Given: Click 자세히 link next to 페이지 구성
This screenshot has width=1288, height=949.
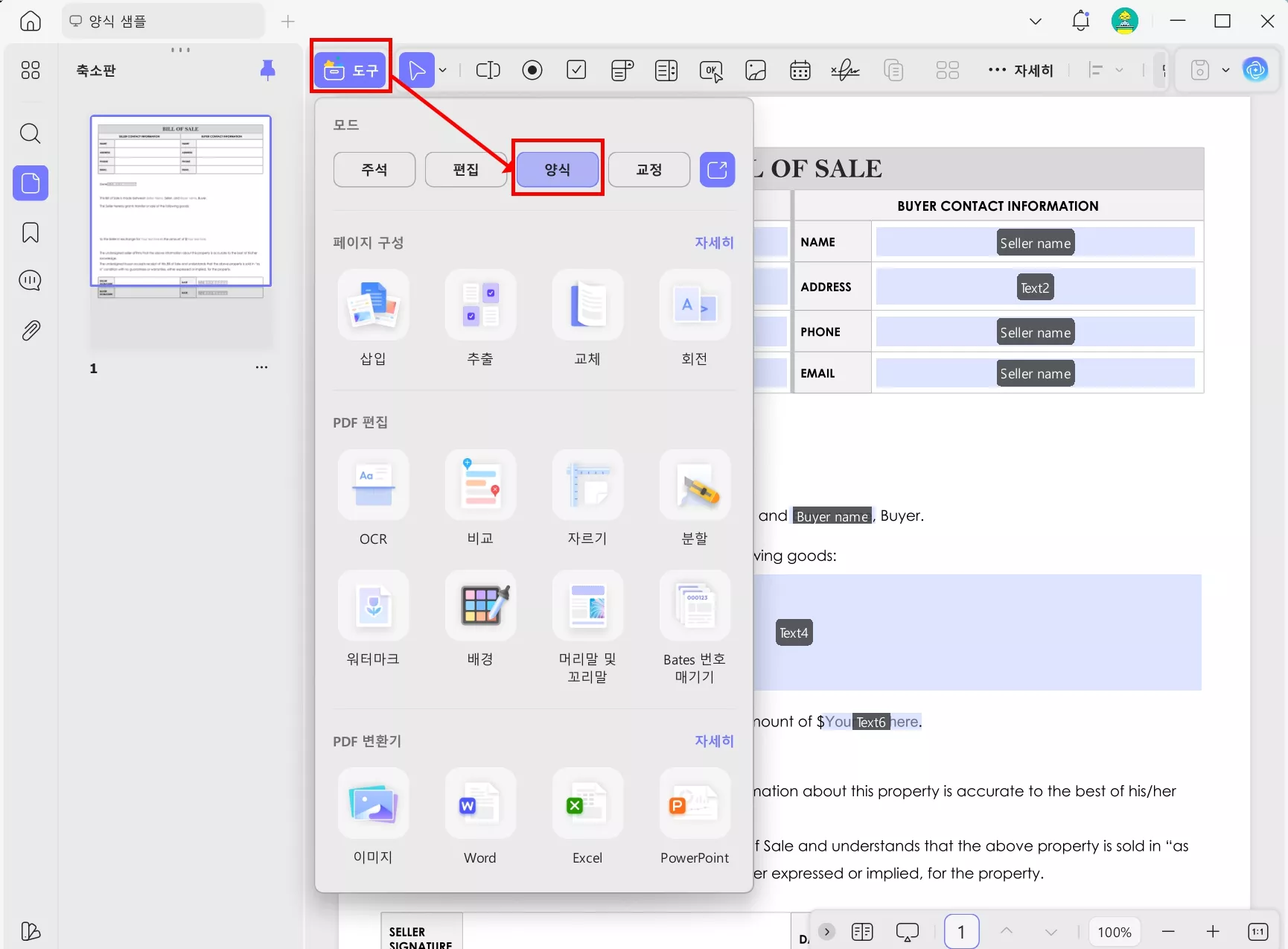Looking at the screenshot, I should pos(714,243).
